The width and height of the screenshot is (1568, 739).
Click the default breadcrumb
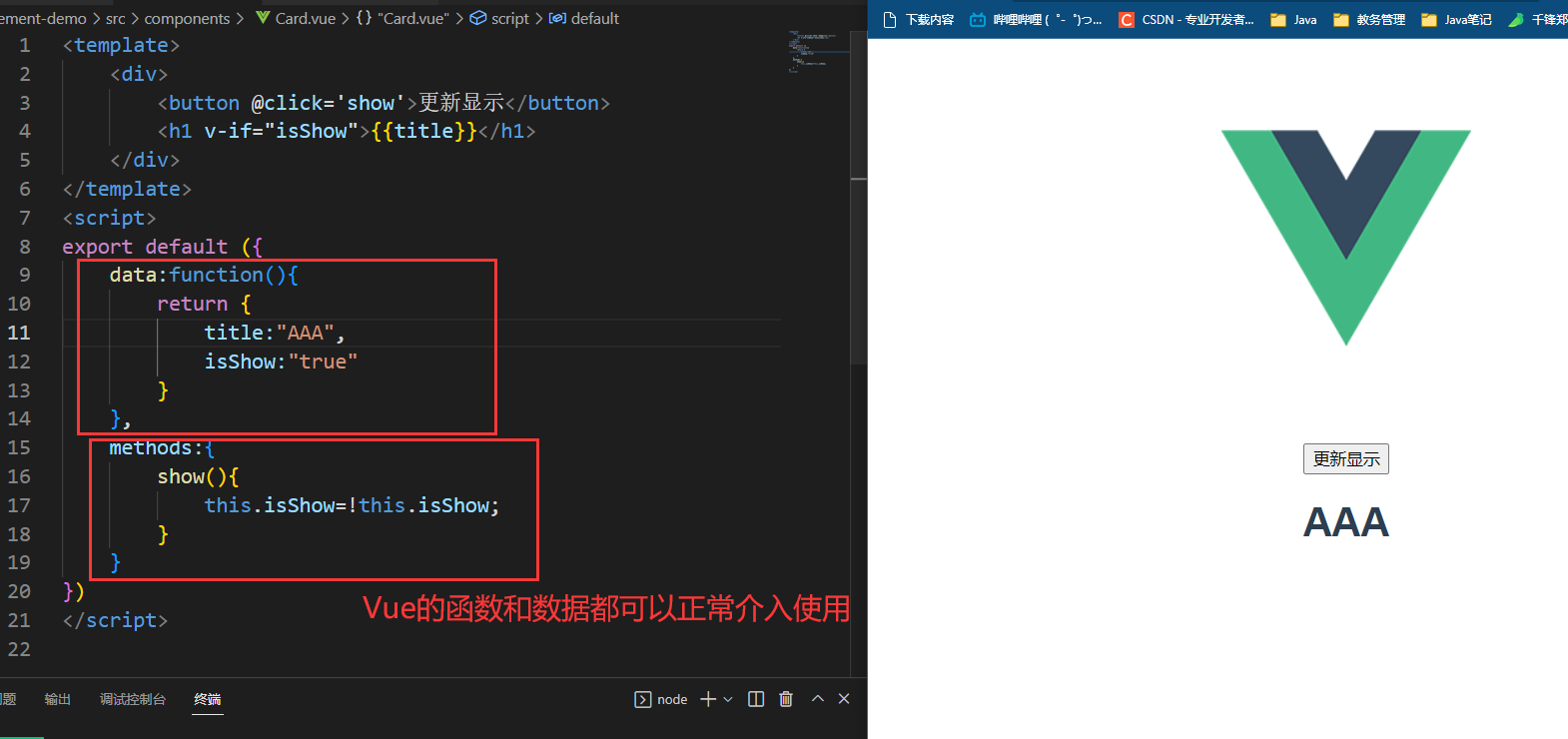point(584,18)
